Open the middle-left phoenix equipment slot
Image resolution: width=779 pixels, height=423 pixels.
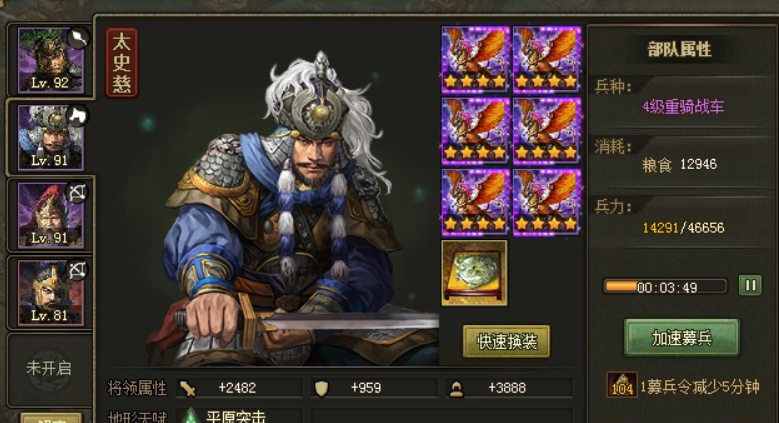(x=475, y=131)
